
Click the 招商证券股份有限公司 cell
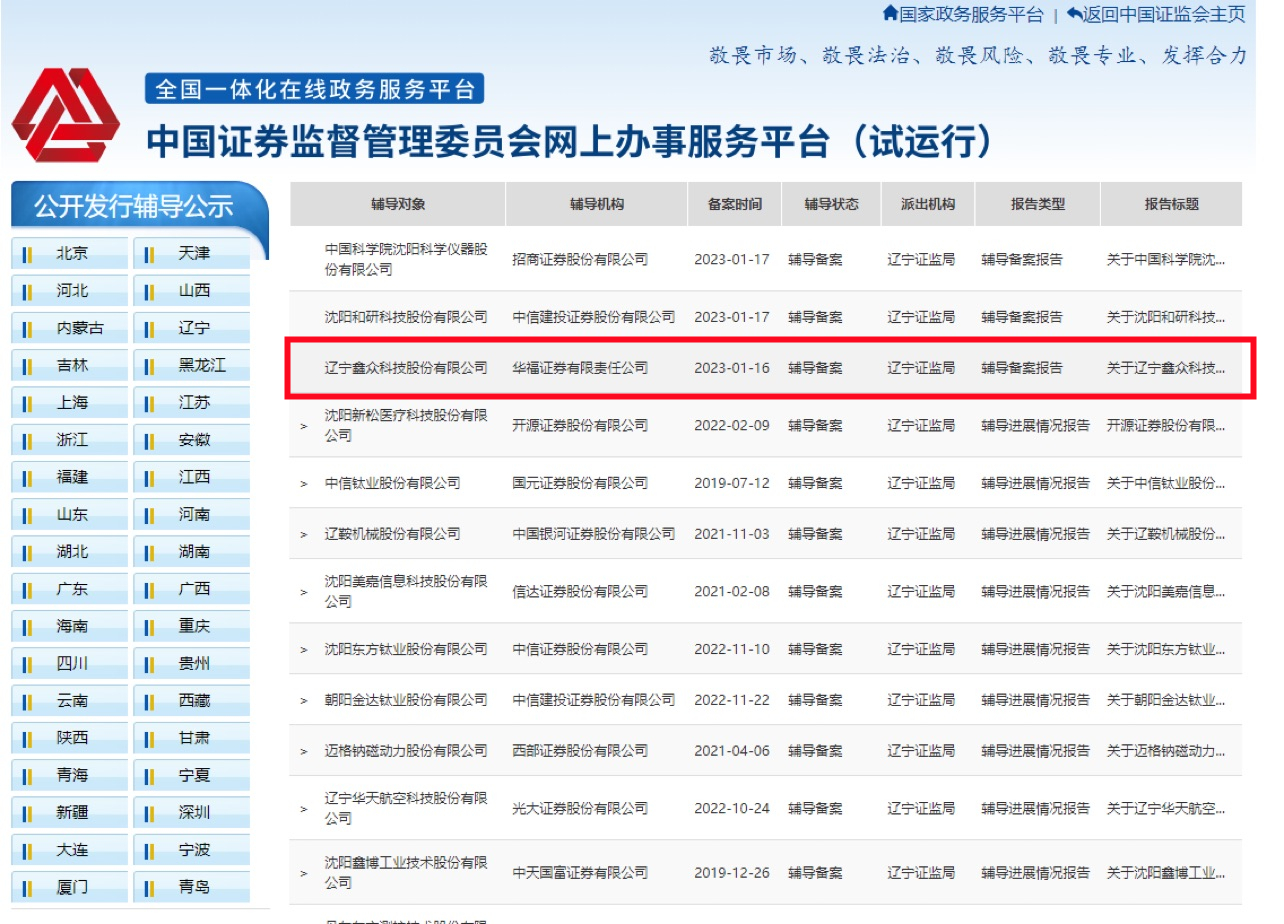click(x=580, y=259)
